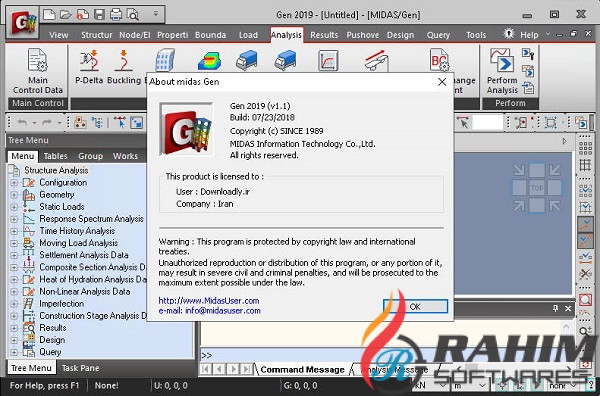This screenshot has height=396, width=600.
Task: Pin the message window with pushpin icon
Action: 555,308
